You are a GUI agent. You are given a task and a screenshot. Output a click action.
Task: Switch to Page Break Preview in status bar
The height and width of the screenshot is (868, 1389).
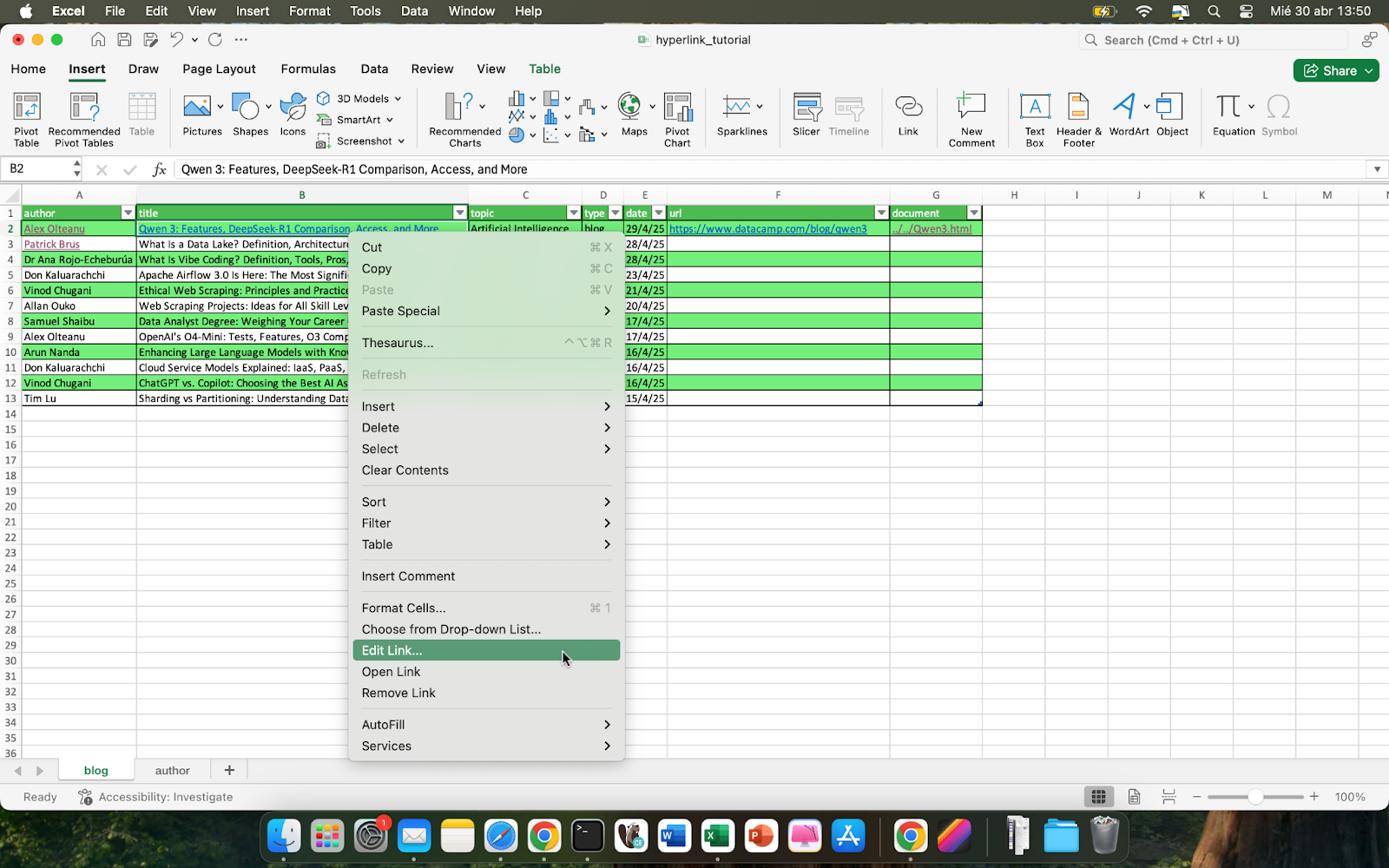coord(1168,796)
